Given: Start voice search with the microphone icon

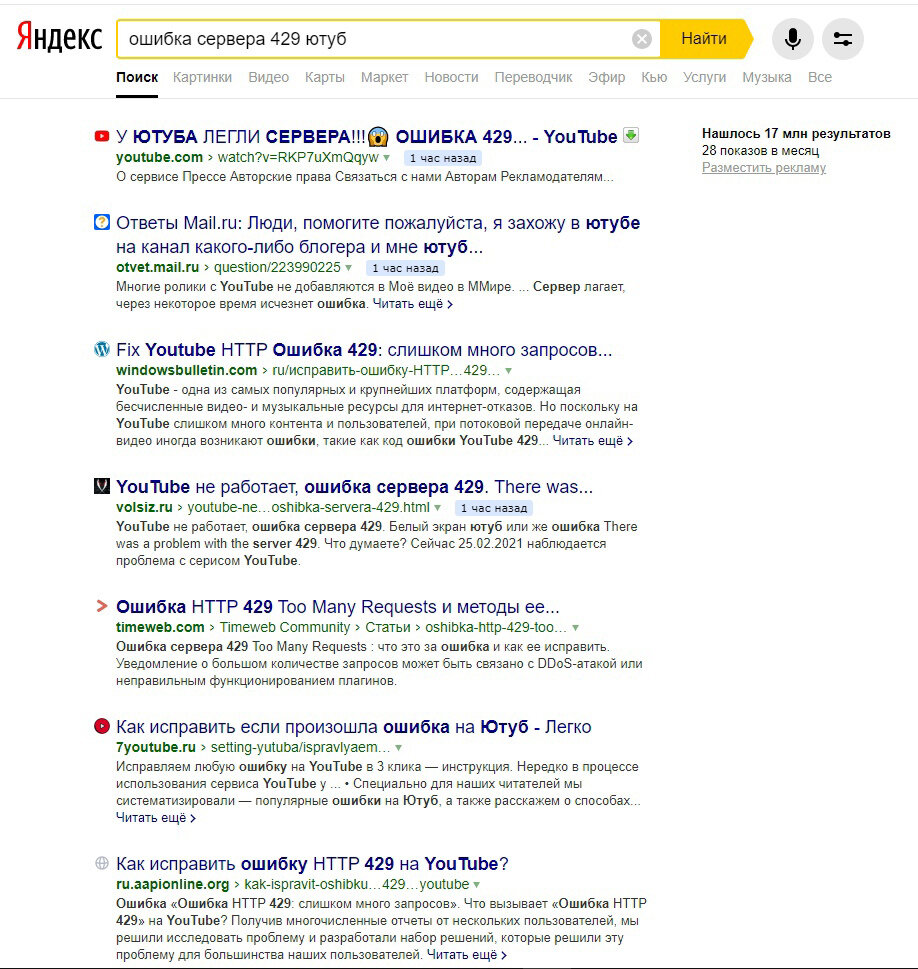Looking at the screenshot, I should pos(793,39).
